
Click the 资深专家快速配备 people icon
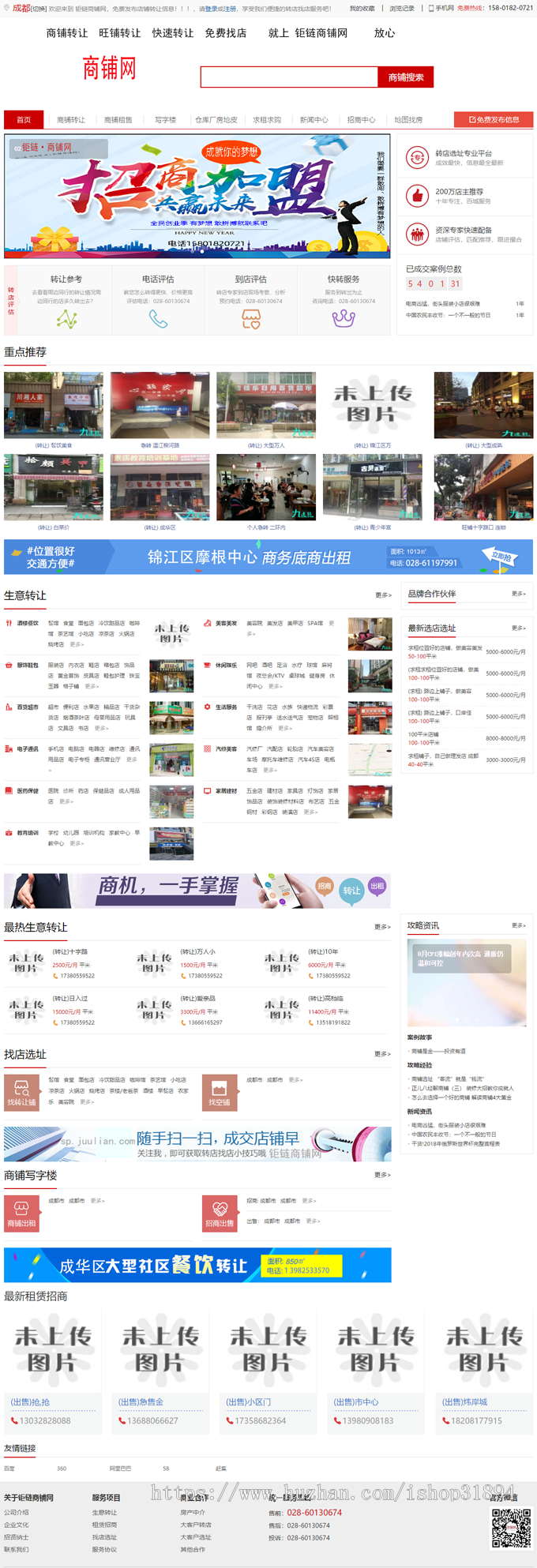coord(416,234)
